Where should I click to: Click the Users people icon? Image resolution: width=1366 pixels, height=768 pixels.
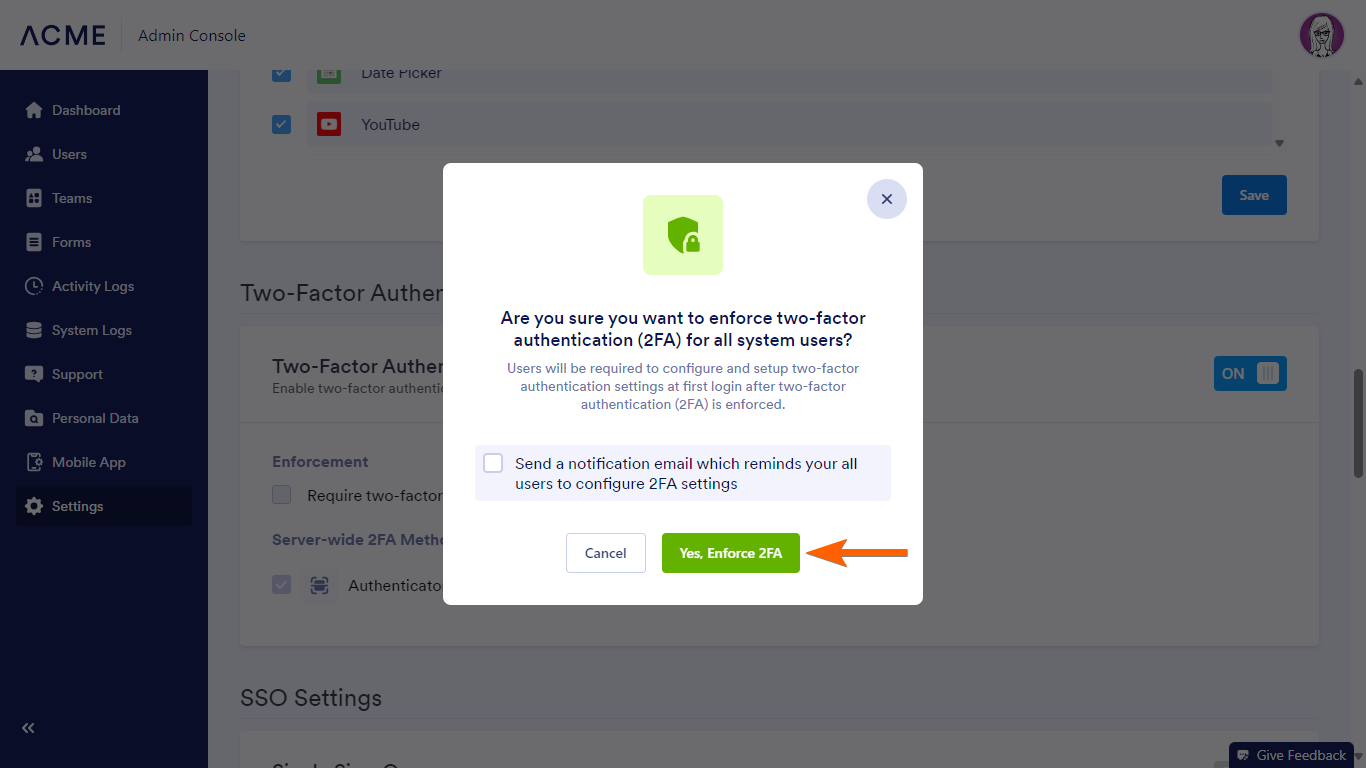pos(34,154)
